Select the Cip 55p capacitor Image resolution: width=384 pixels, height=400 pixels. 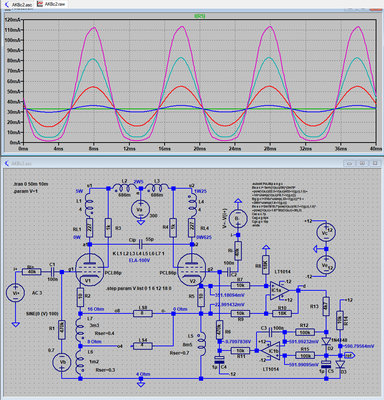140,244
